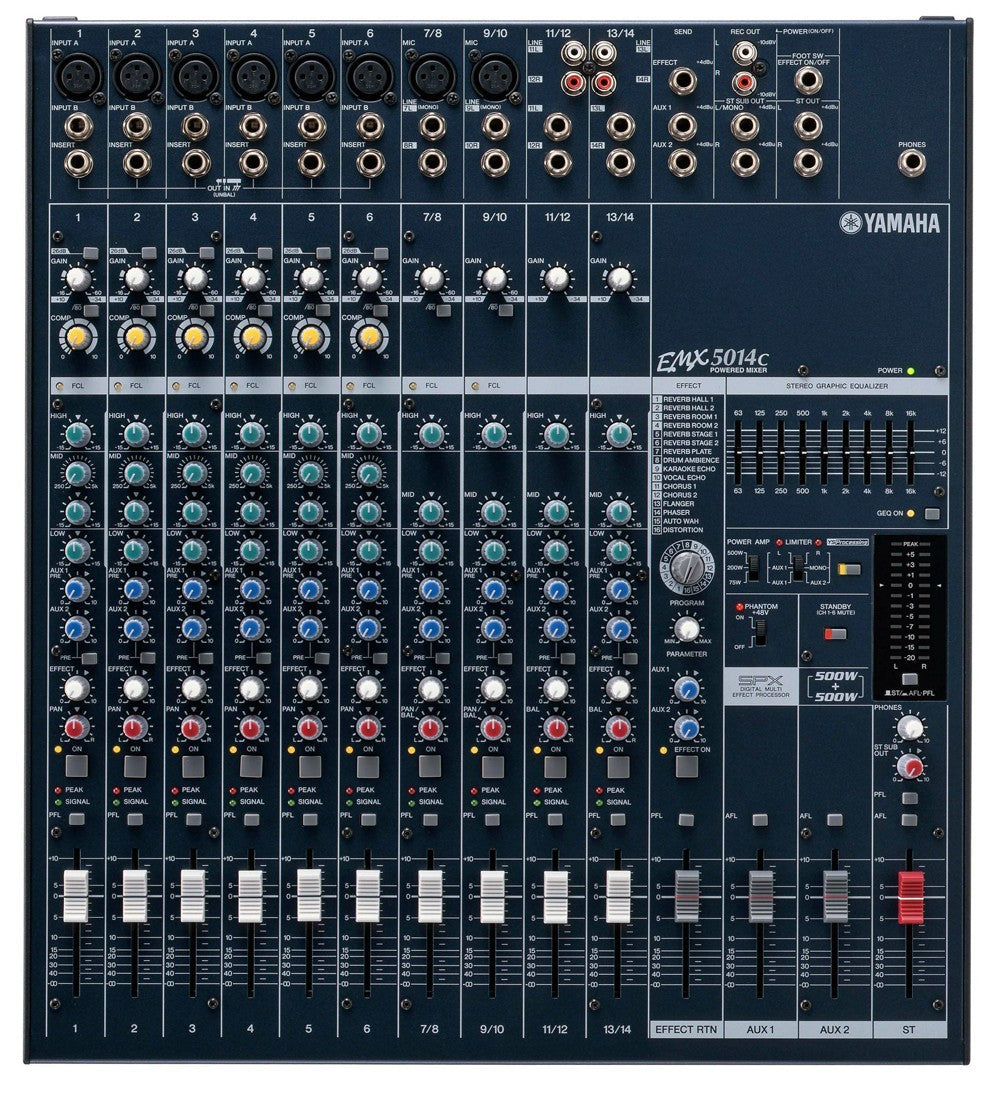
Task: Click the REC OUT left RCA jack
Action: pos(744,52)
